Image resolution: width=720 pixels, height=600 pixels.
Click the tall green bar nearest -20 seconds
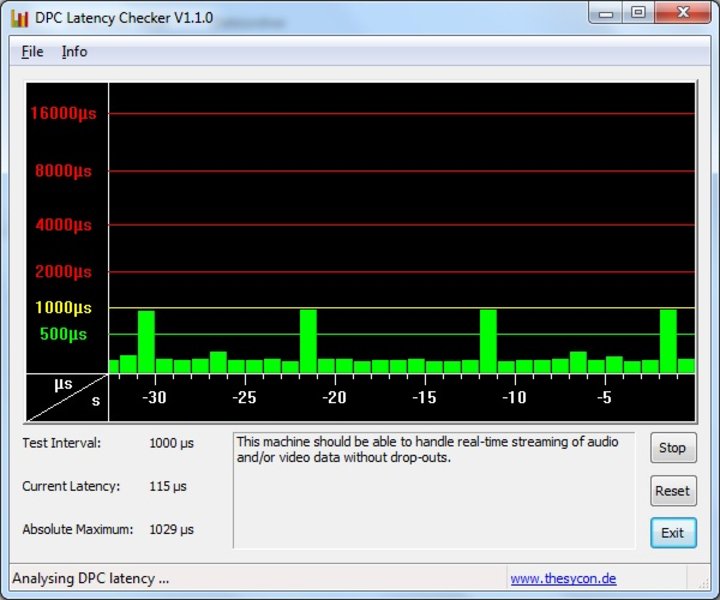point(308,340)
